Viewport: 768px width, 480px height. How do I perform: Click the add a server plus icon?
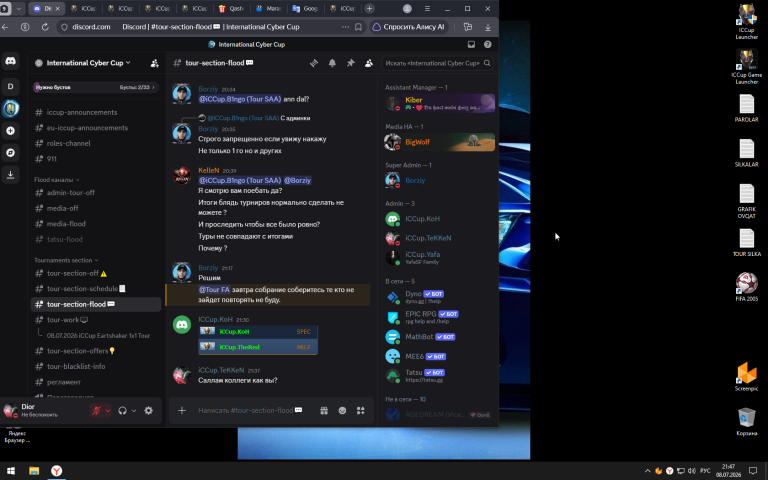click(x=10, y=131)
